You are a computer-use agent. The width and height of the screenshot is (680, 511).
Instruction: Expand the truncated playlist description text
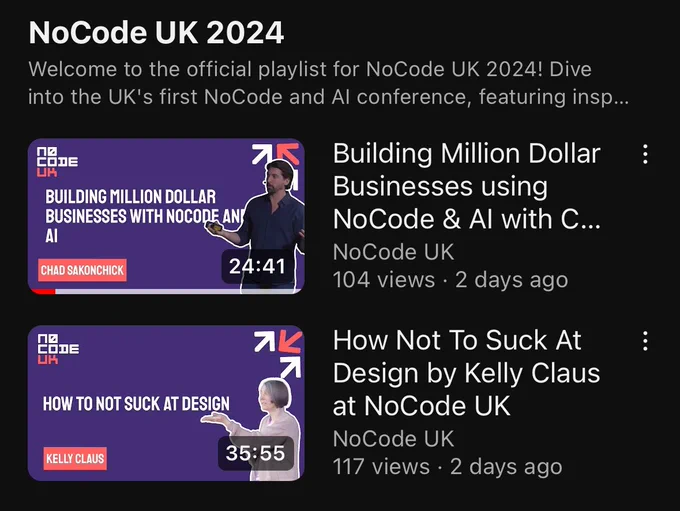[x=328, y=83]
